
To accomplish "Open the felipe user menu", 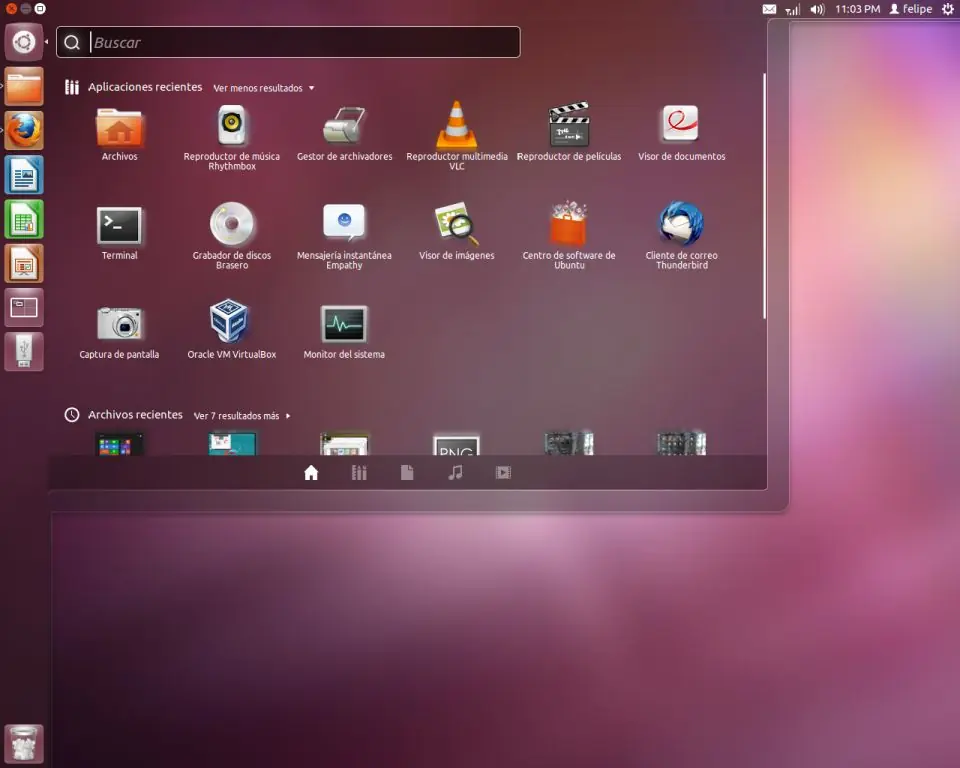I will (x=911, y=9).
